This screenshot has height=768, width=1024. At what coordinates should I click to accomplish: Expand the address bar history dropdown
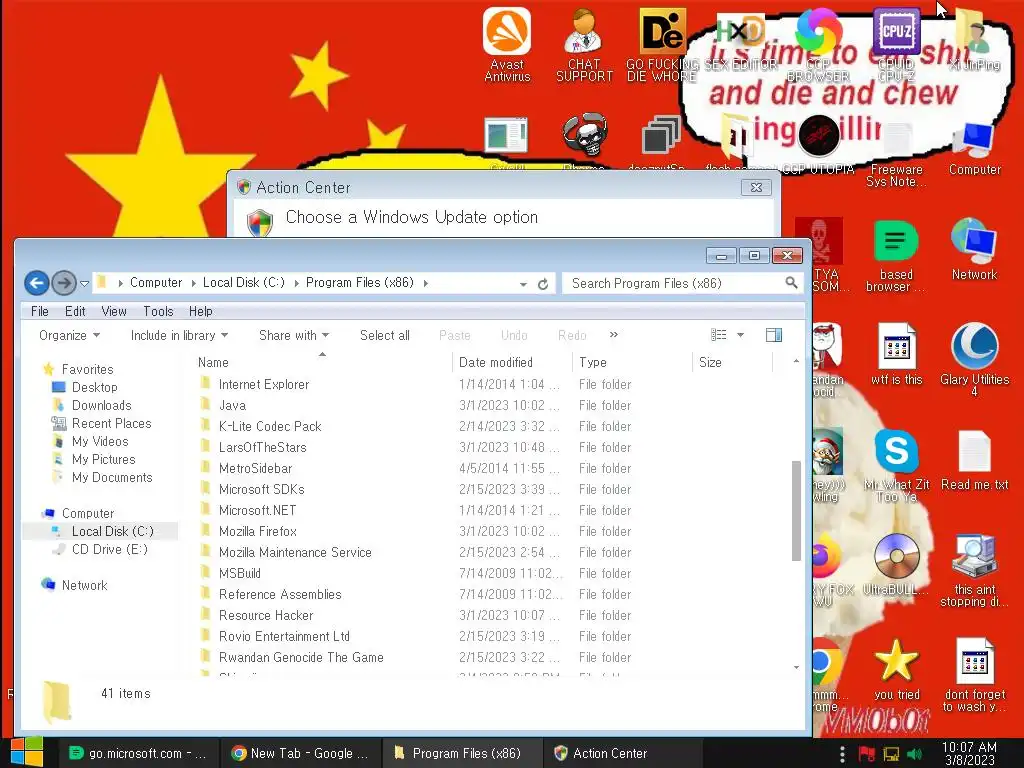(523, 284)
